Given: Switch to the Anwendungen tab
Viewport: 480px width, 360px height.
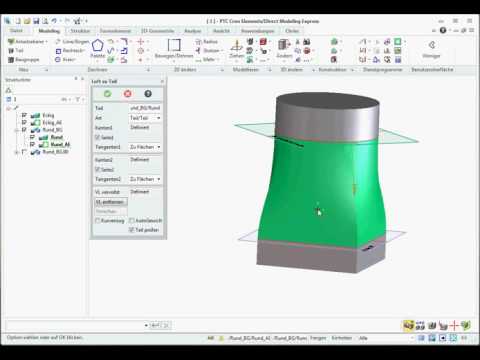Looking at the screenshot, I should pyautogui.click(x=257, y=31).
